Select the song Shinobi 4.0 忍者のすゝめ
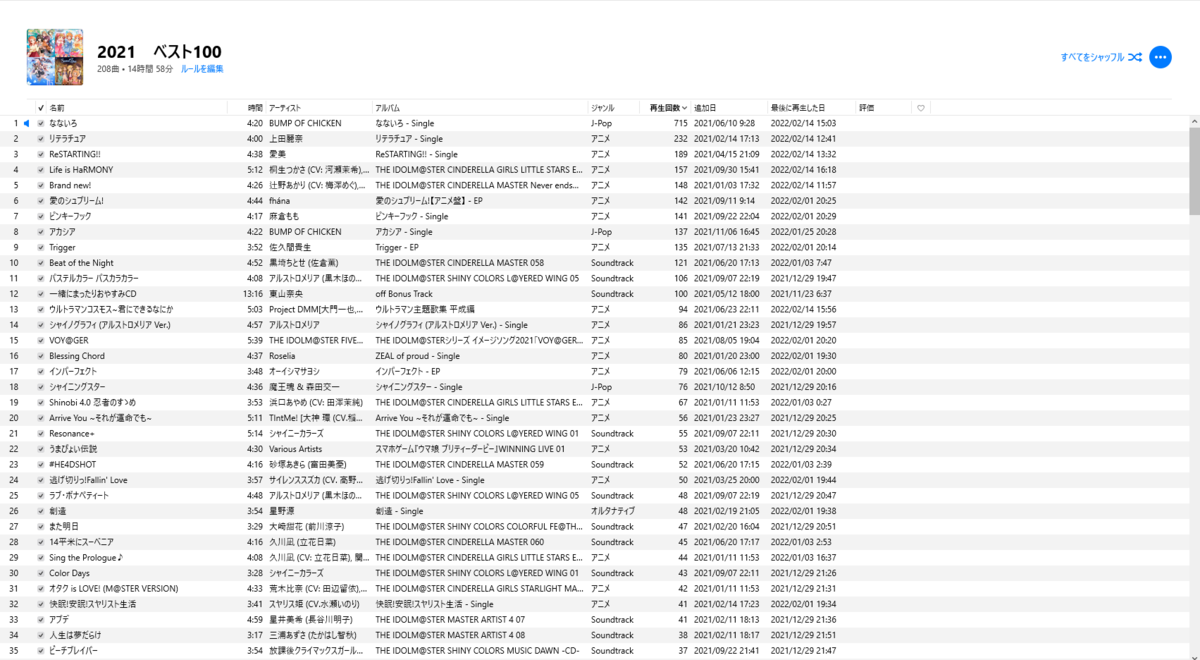The image size is (1200, 660). coord(93,402)
